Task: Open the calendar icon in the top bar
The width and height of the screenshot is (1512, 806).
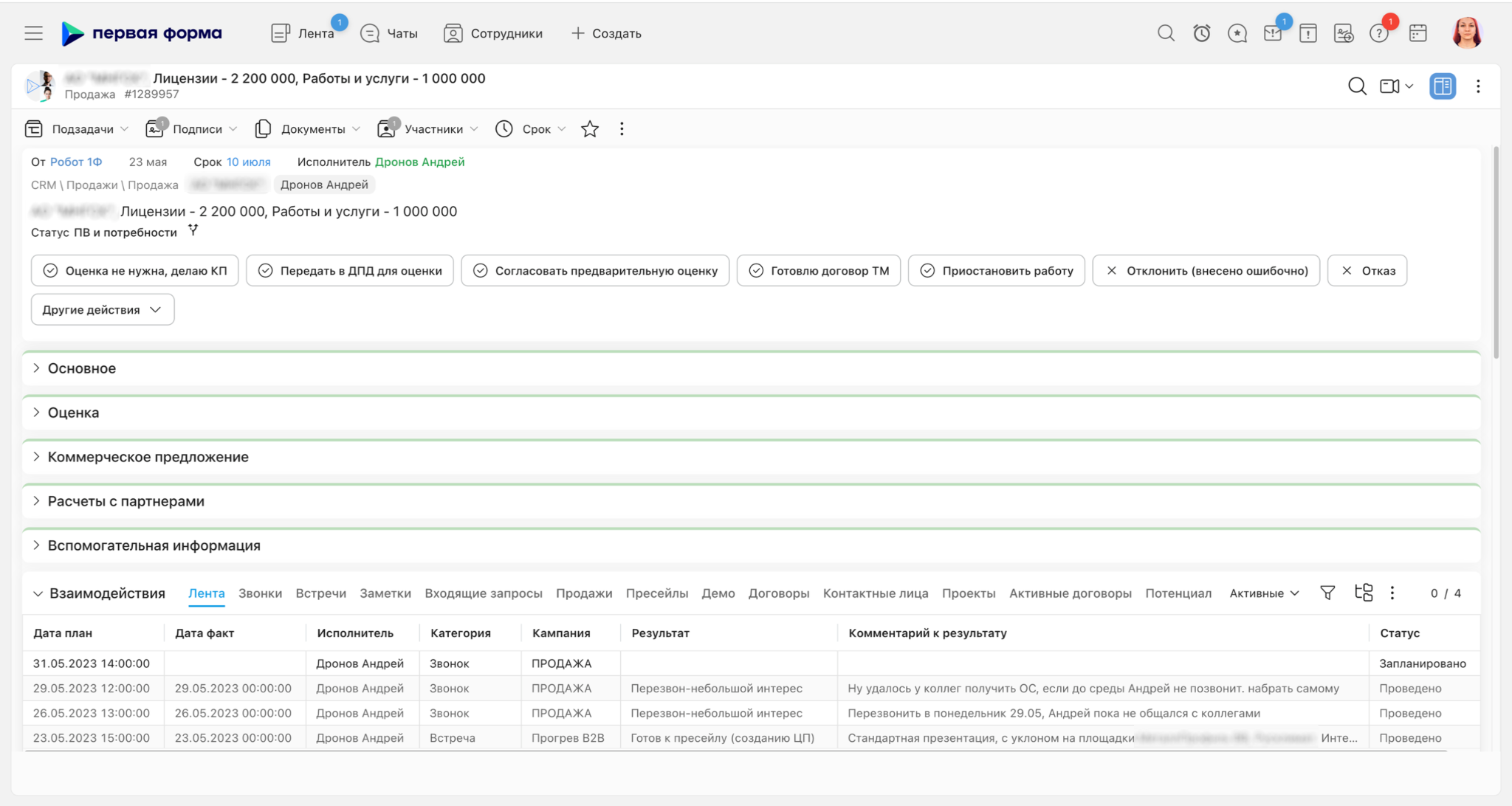Action: (1417, 32)
